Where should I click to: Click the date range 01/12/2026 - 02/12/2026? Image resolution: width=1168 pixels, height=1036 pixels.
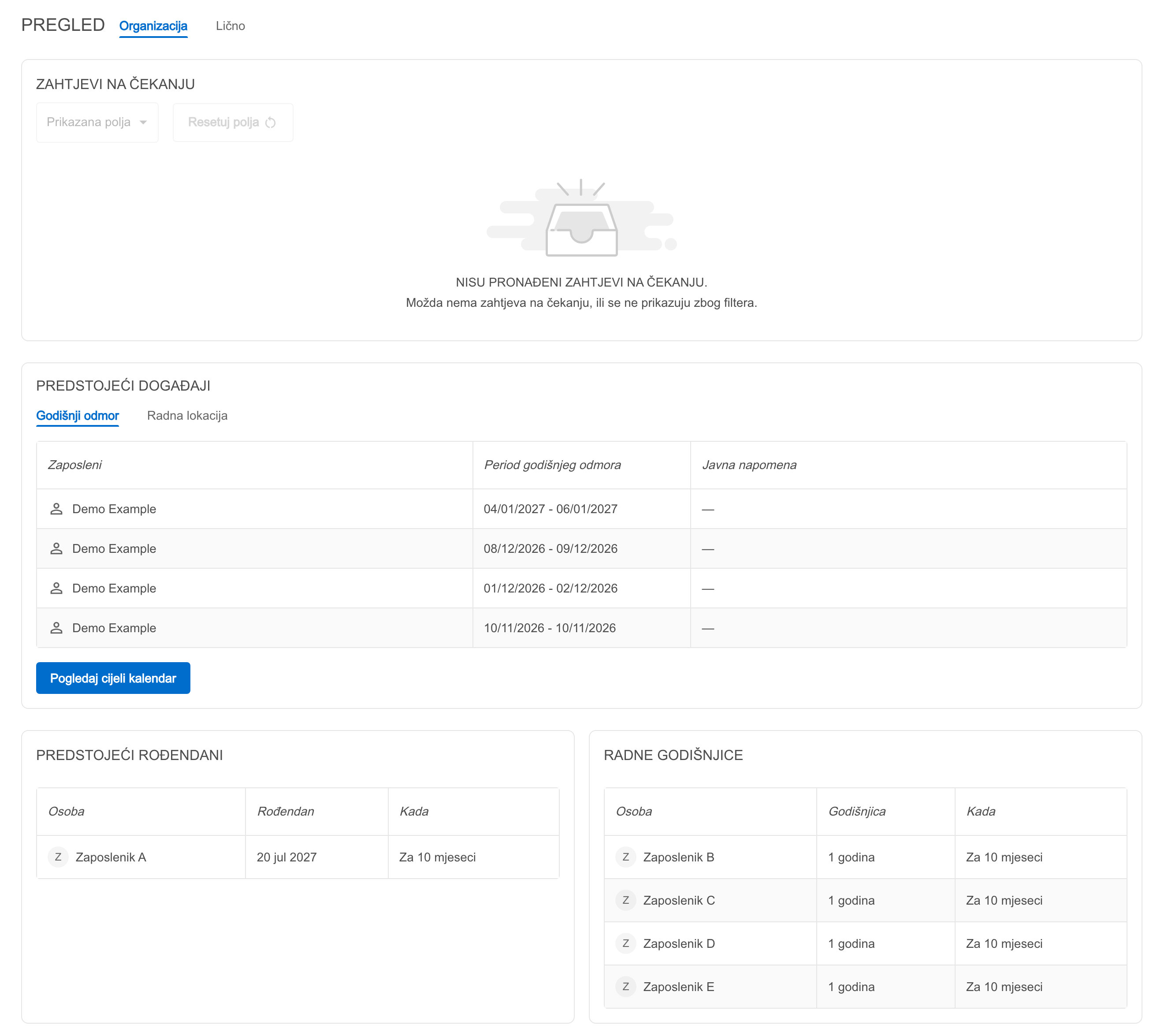click(551, 588)
